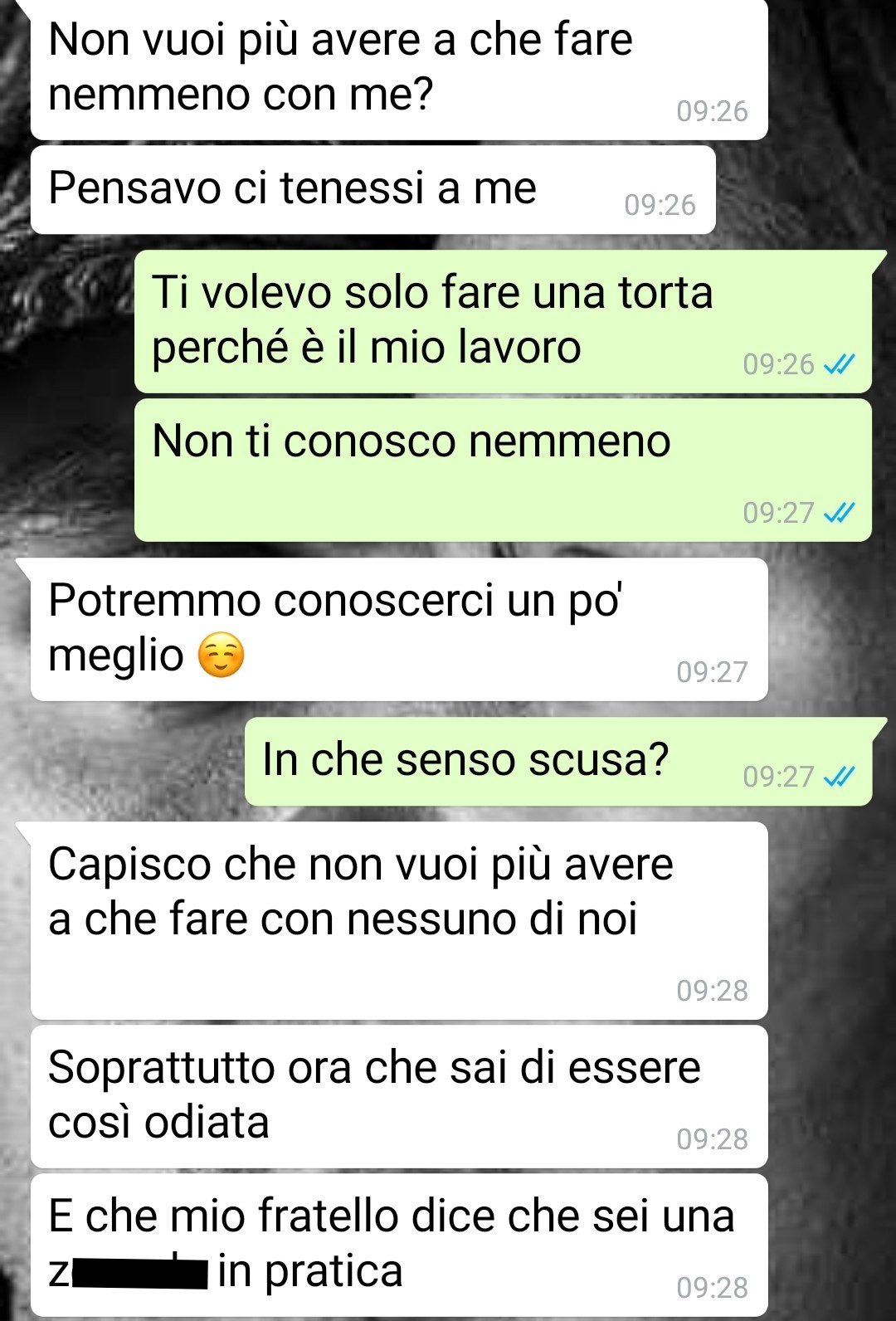Viewport: 896px width, 1321px height.
Task: Tap the 09:27 timestamp under the emoji message
Action: pos(712,672)
